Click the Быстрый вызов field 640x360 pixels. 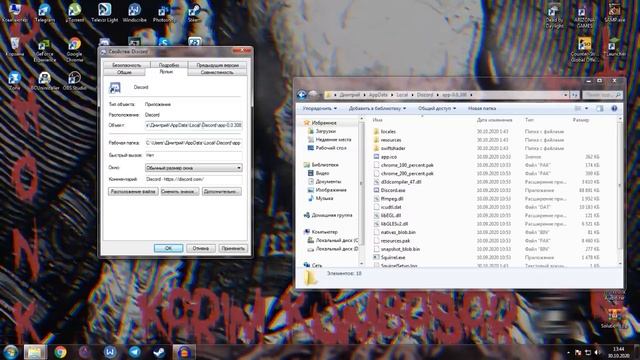pyautogui.click(x=194, y=155)
